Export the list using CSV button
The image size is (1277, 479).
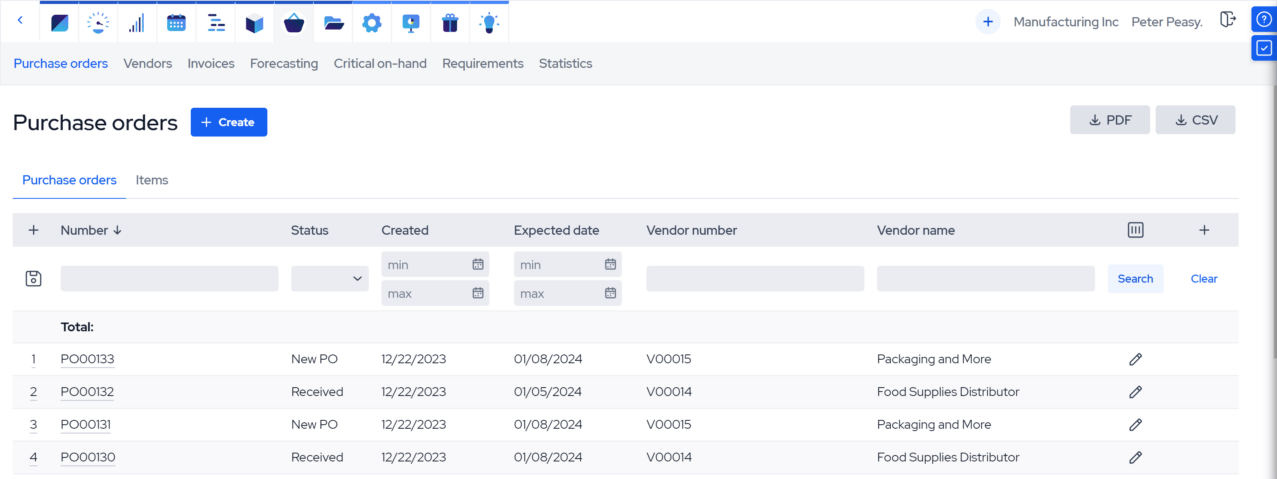1195,120
